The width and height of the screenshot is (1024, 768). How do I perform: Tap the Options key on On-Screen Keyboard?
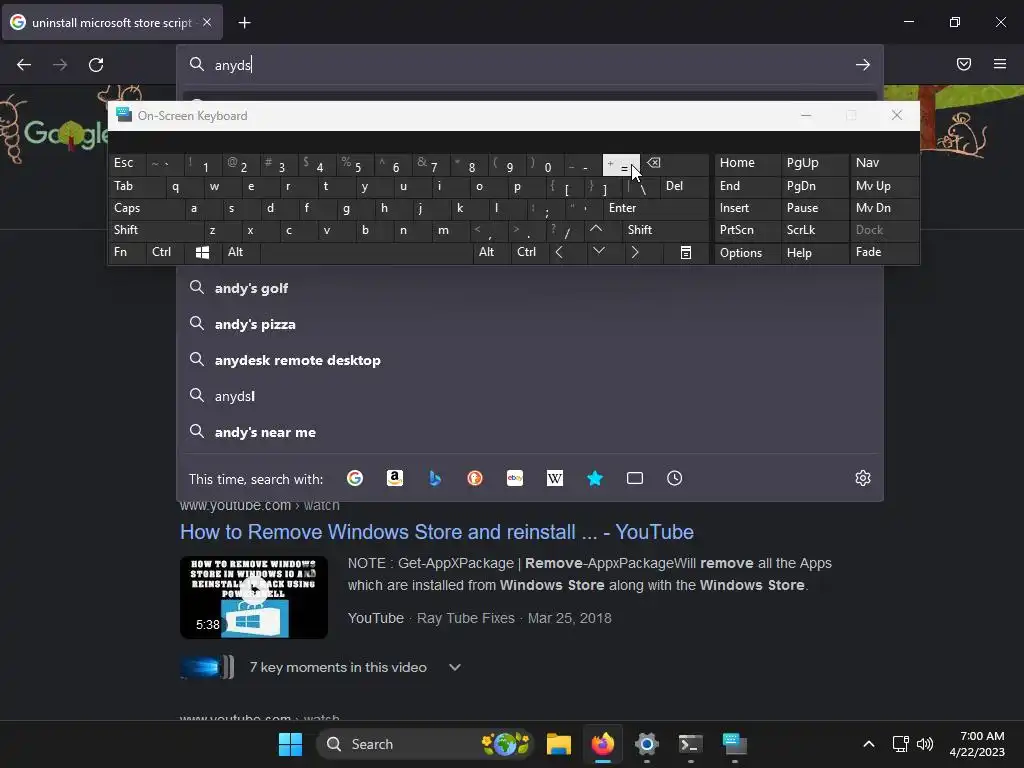746,252
